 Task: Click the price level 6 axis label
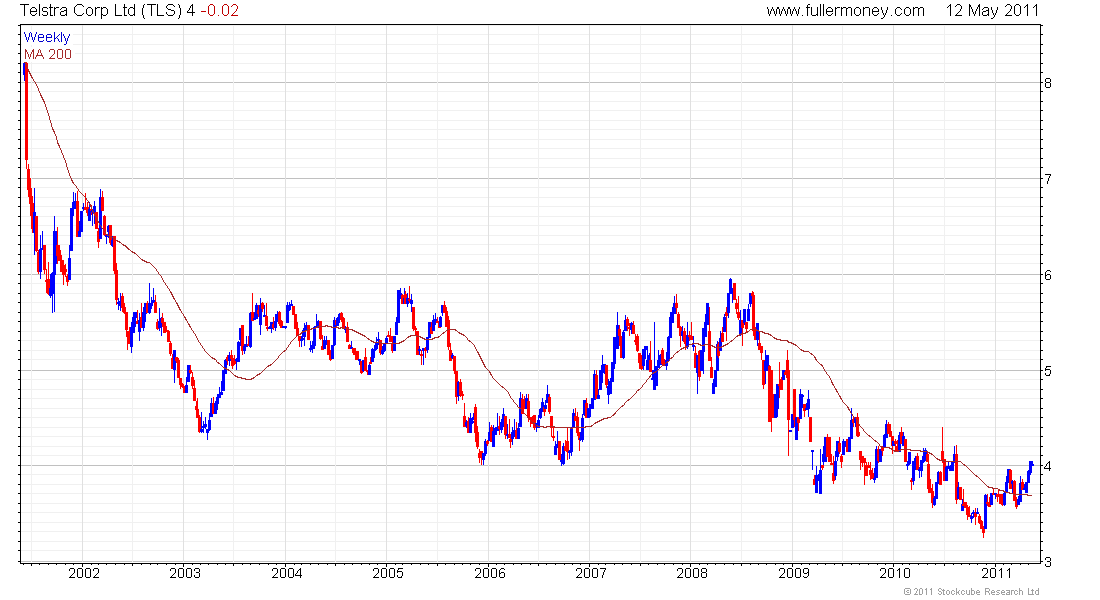[x=1048, y=275]
